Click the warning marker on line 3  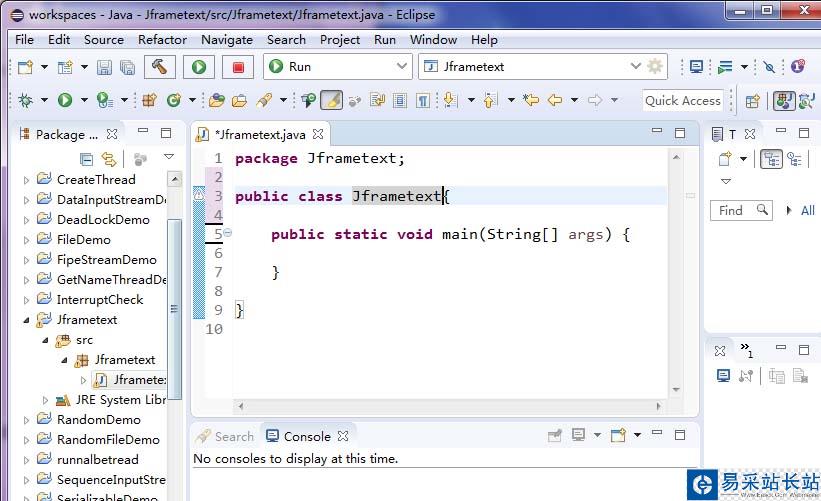tap(199, 195)
